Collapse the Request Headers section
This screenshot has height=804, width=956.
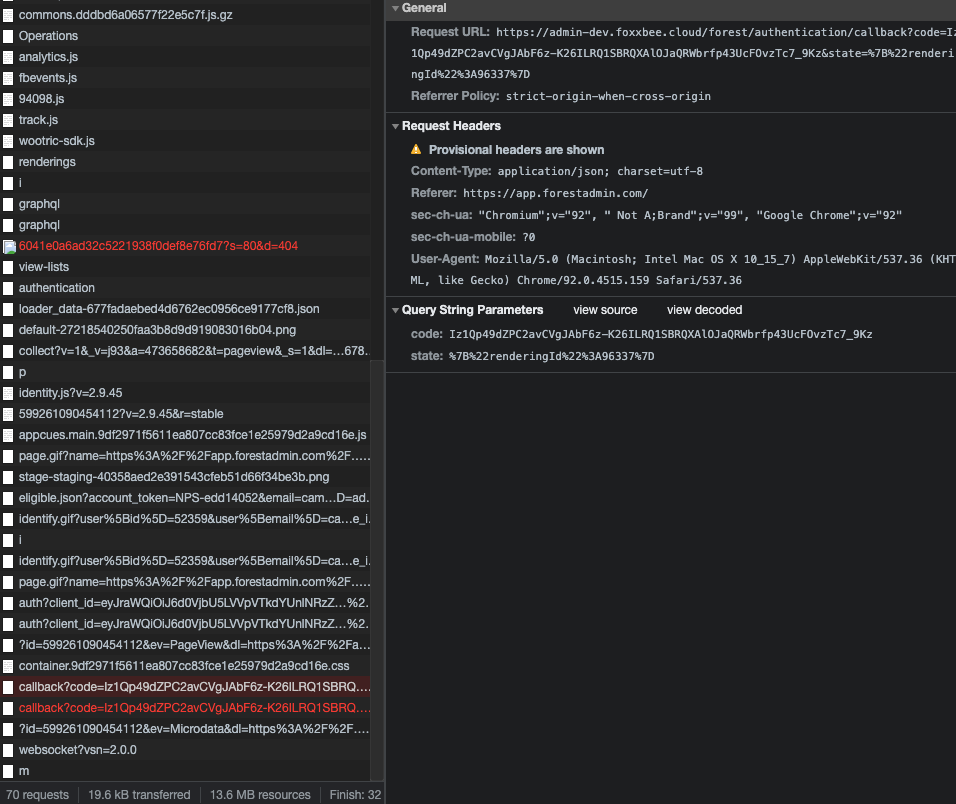coord(395,126)
